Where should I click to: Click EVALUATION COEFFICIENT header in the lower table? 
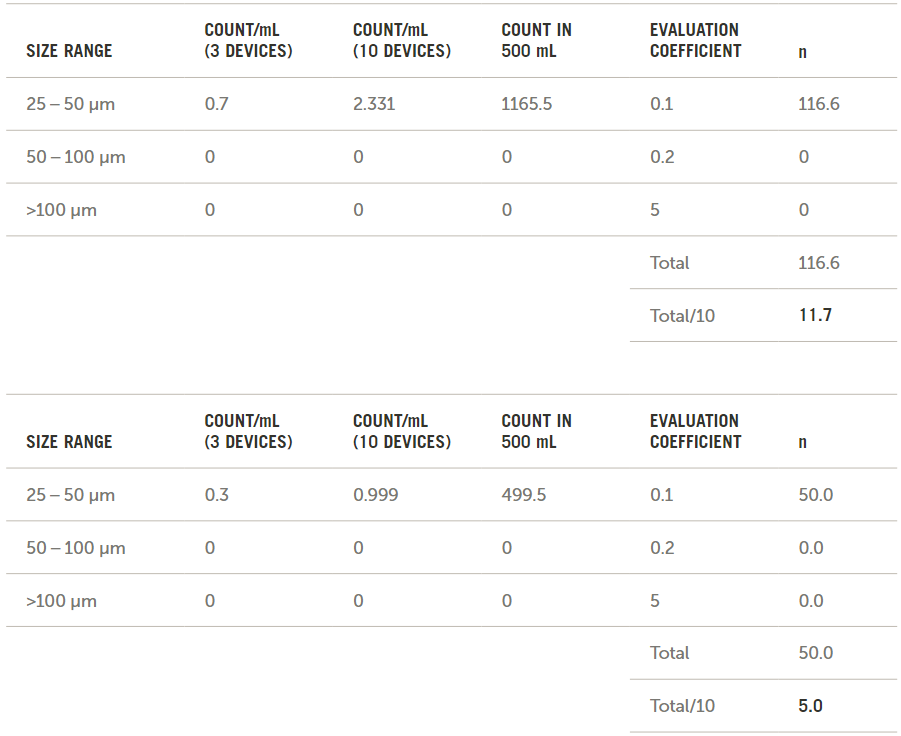(x=695, y=431)
